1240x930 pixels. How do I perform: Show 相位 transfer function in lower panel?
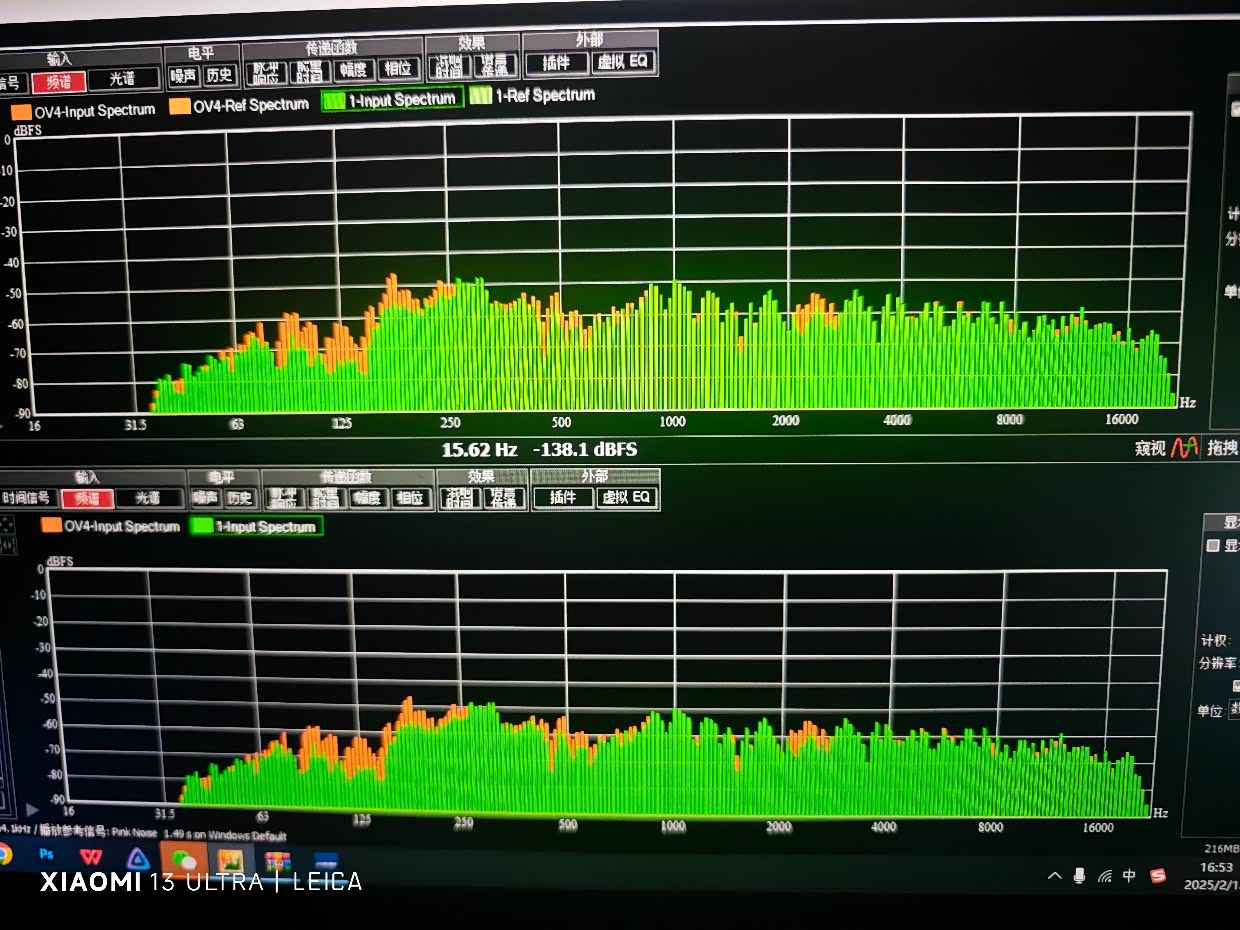tap(411, 498)
